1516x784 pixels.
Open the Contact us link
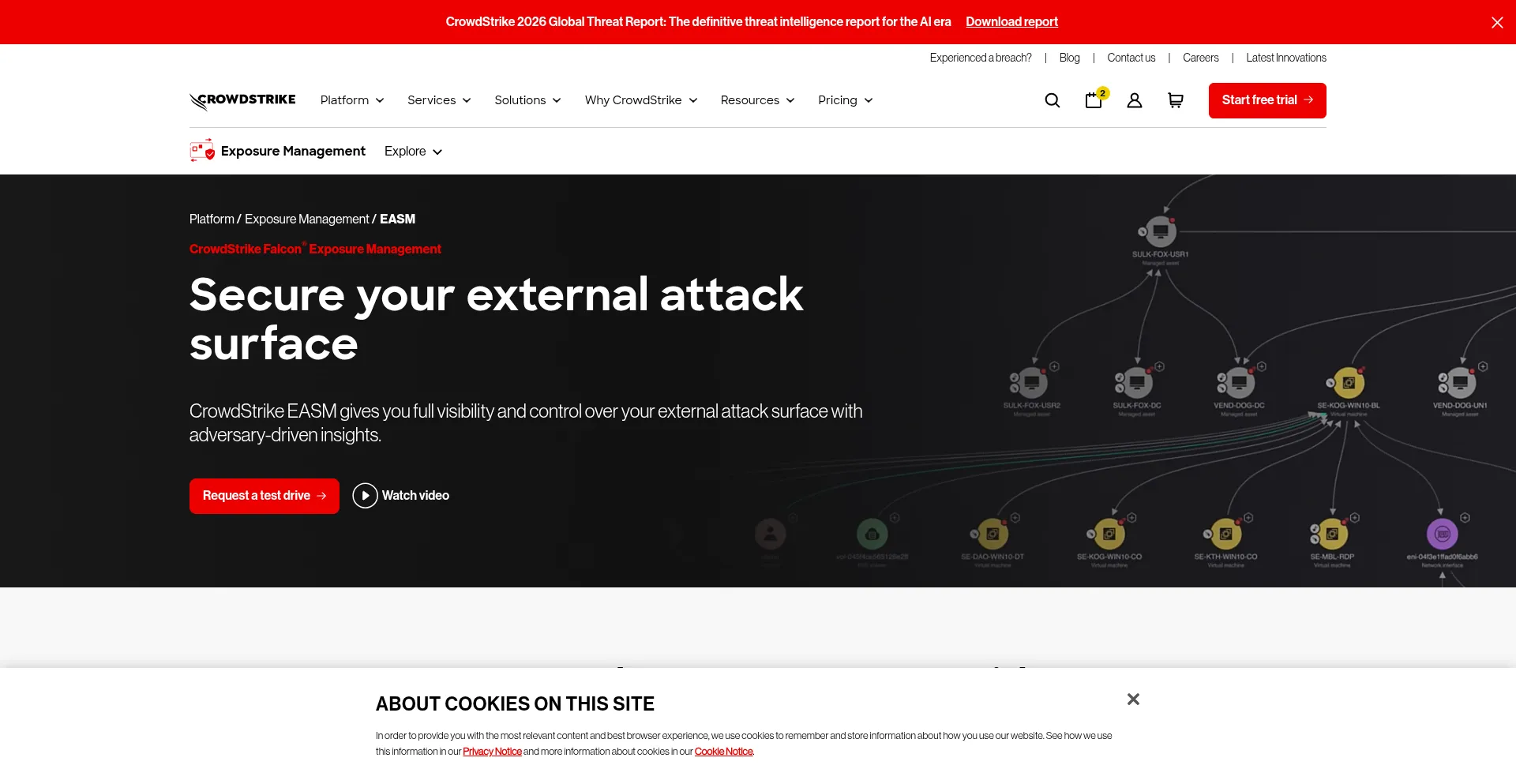point(1131,58)
